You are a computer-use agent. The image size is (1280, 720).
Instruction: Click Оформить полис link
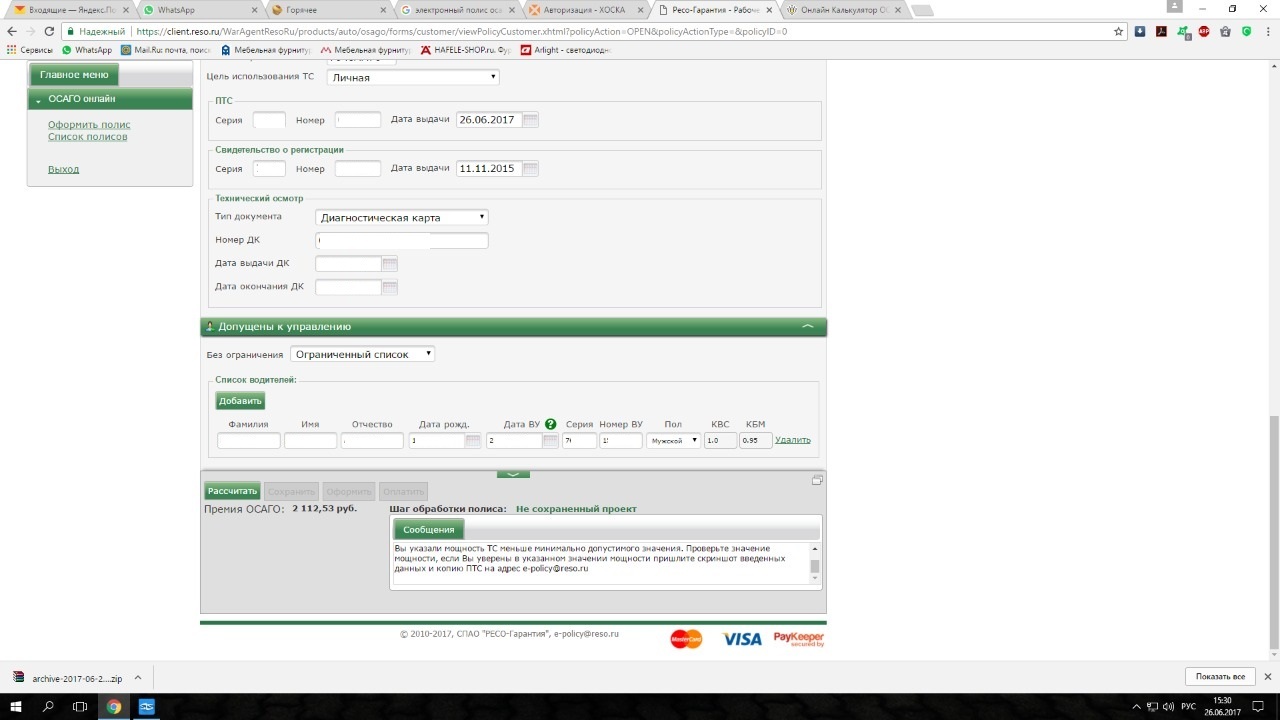pos(89,125)
